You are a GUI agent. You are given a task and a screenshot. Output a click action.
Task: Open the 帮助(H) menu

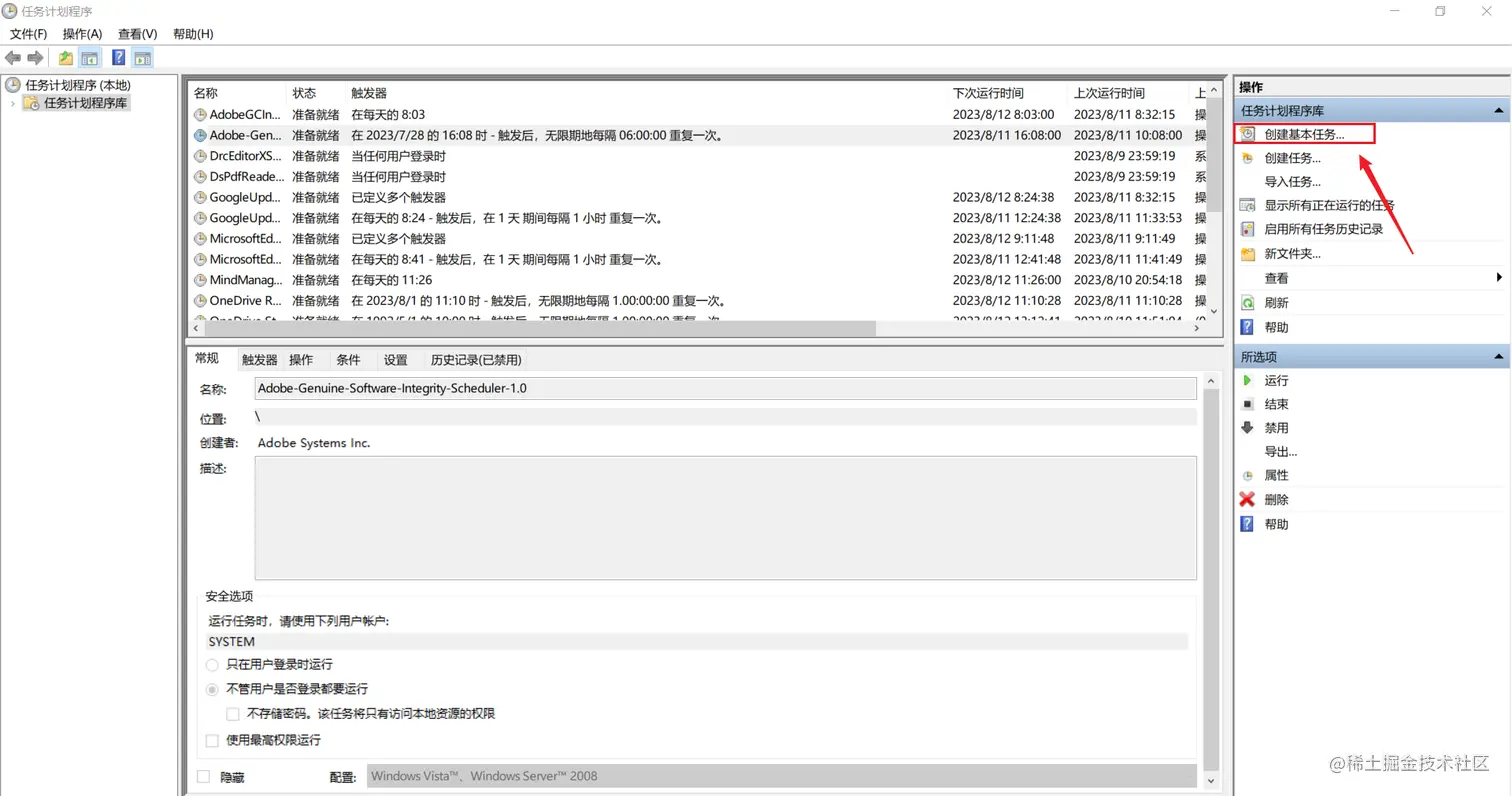[x=193, y=34]
